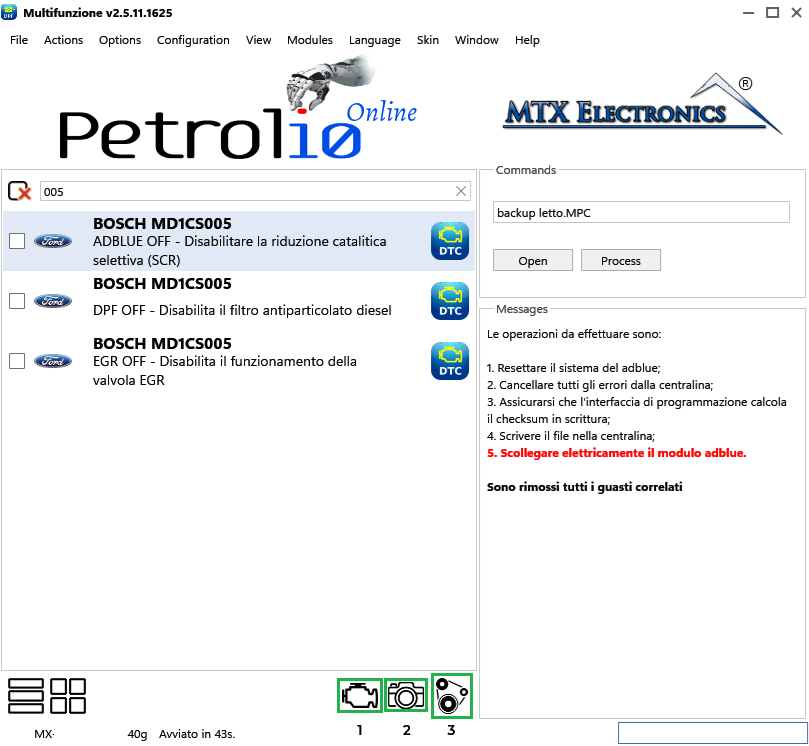Open the Help menu
This screenshot has width=809, height=746.
click(x=527, y=40)
